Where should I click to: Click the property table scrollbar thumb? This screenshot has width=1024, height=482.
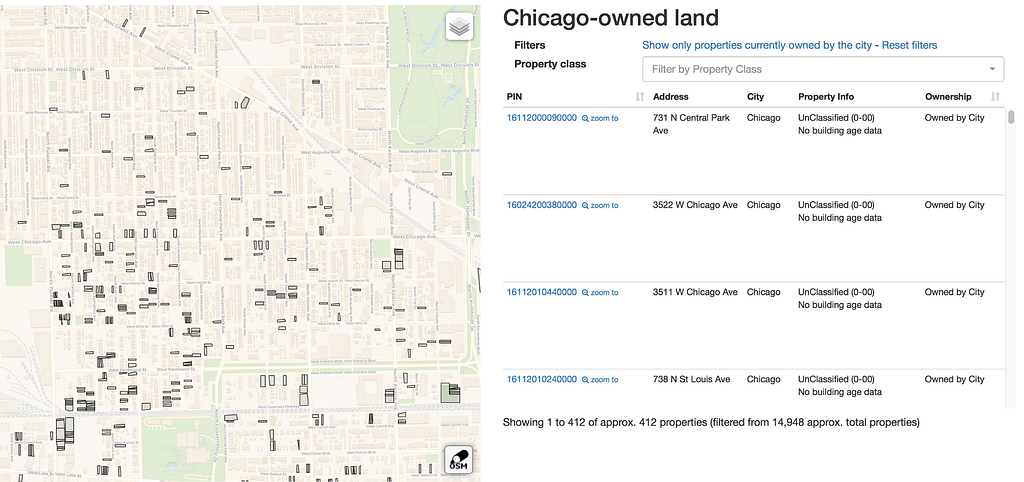coord(1011,117)
